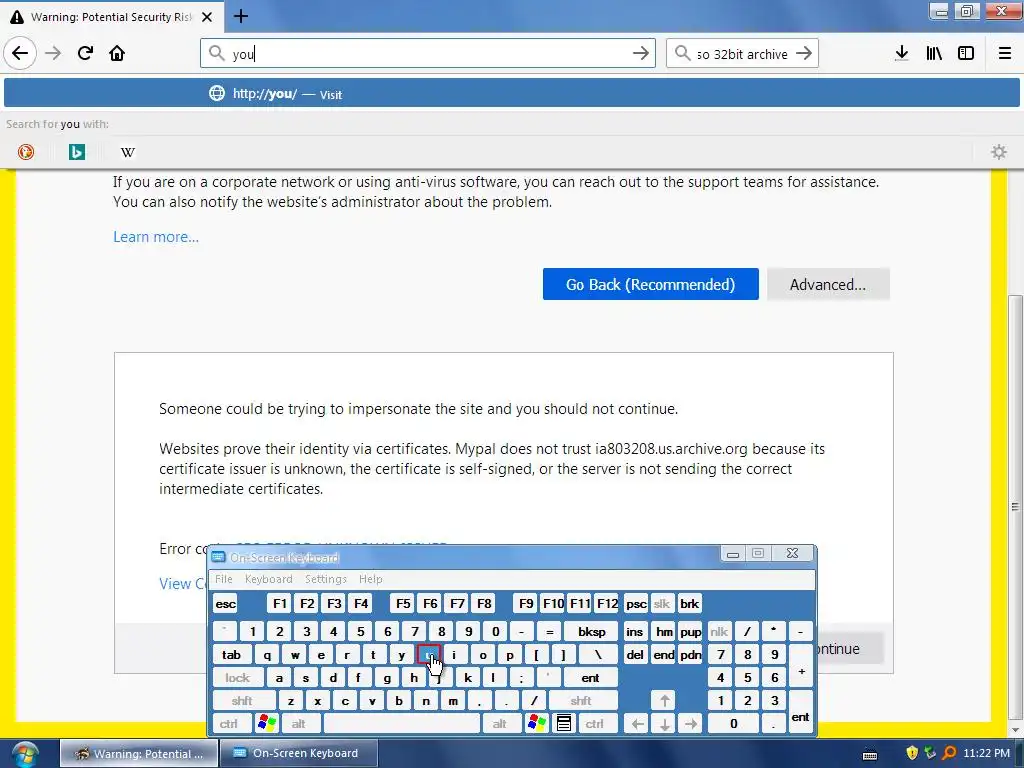Search with Wikipedia engine icon
This screenshot has height=768, width=1024.
point(128,152)
